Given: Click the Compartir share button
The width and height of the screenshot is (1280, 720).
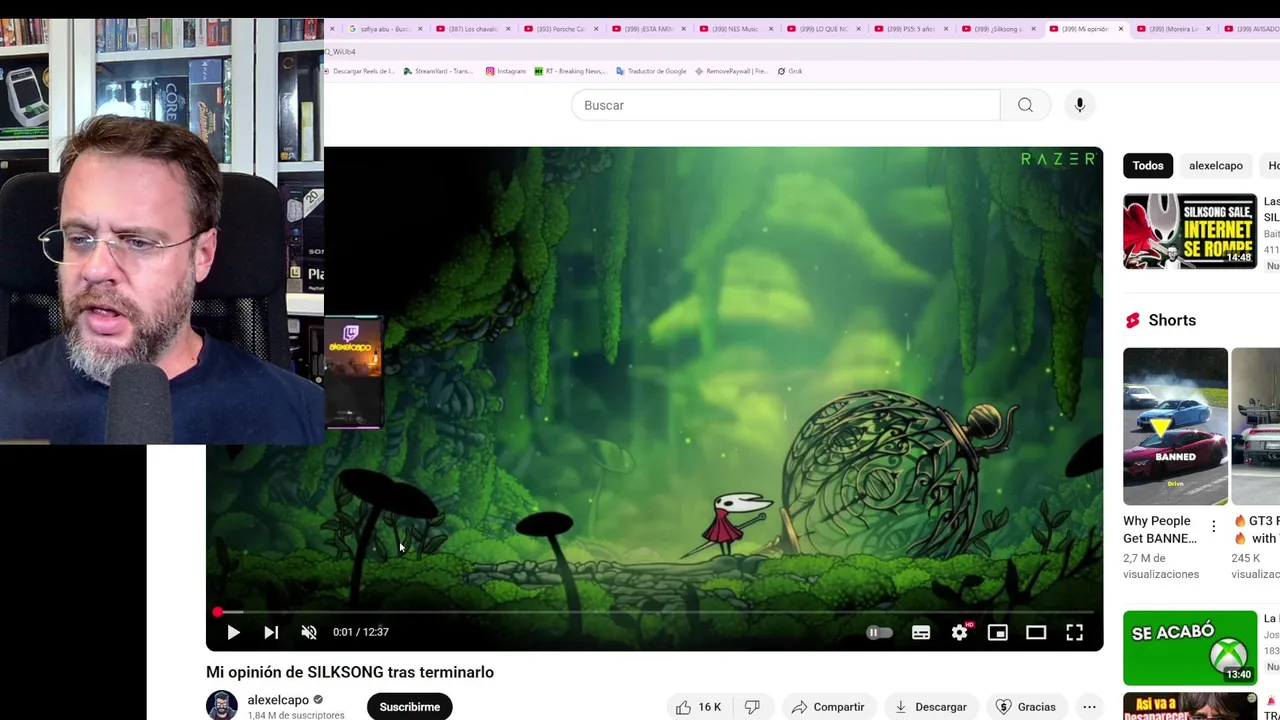Looking at the screenshot, I should click(828, 707).
